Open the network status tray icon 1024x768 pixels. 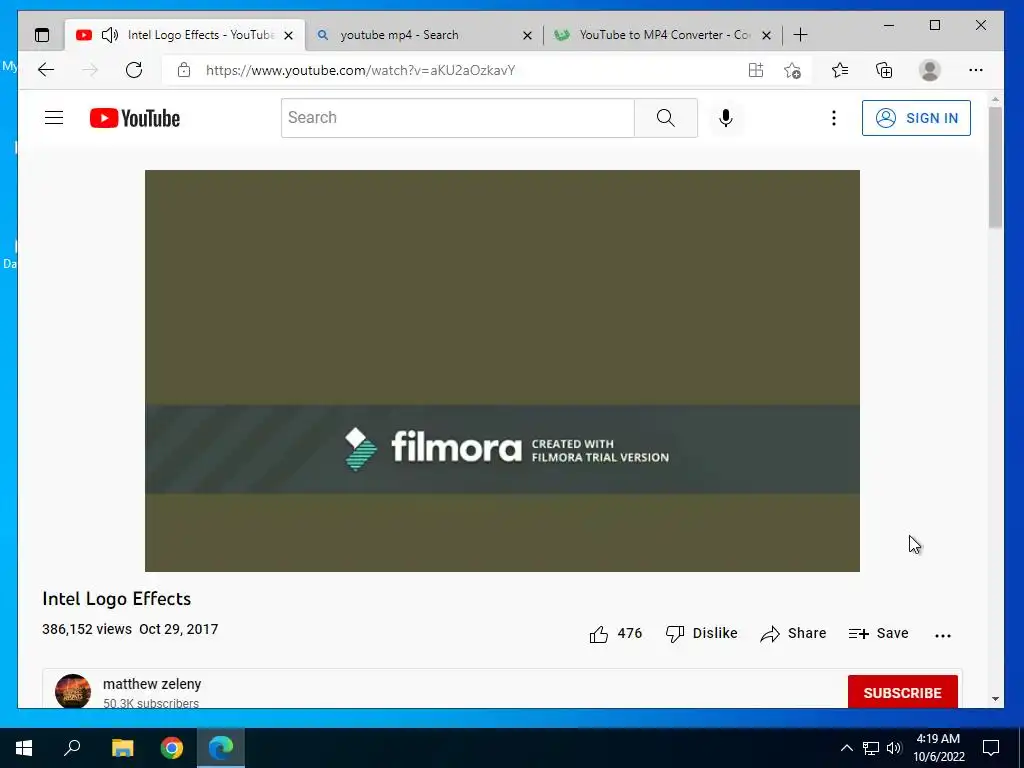[871, 748]
